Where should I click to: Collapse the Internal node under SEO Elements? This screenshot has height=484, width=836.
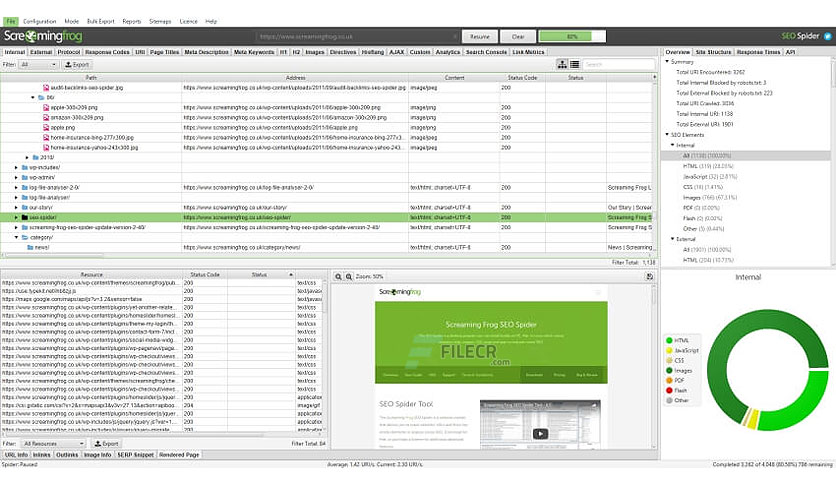coord(672,145)
